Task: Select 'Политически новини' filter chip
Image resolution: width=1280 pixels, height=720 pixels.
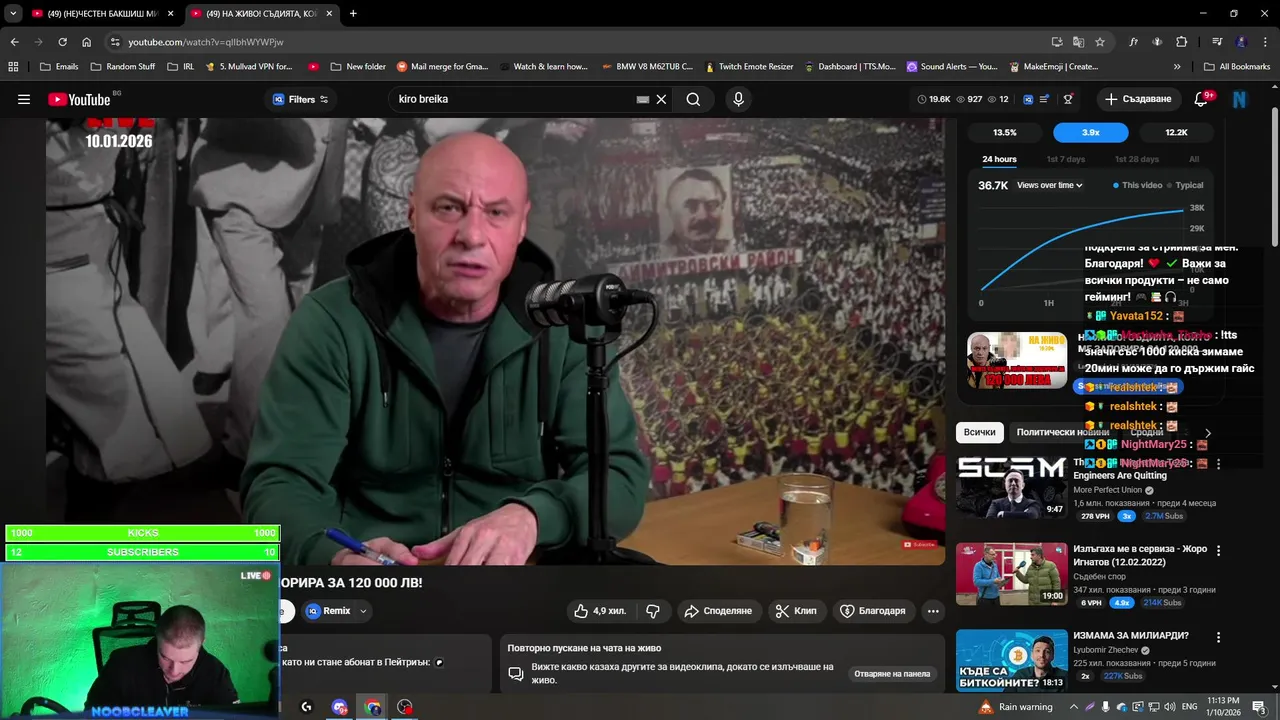Action: point(1062,432)
